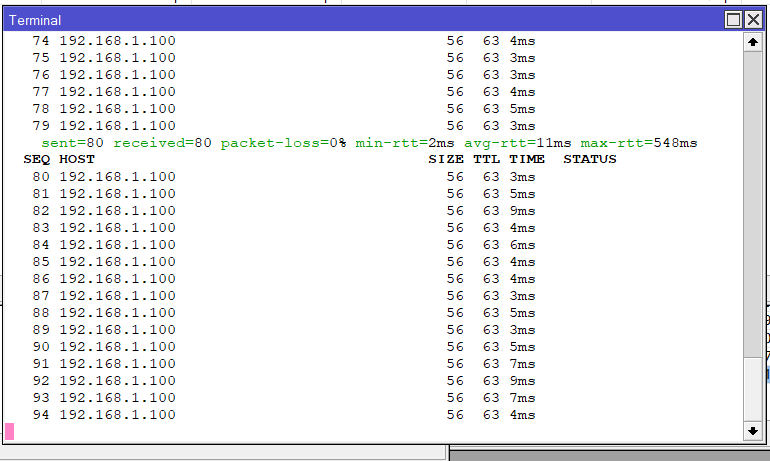Click the 5ms time in seq 81 row

522,194
